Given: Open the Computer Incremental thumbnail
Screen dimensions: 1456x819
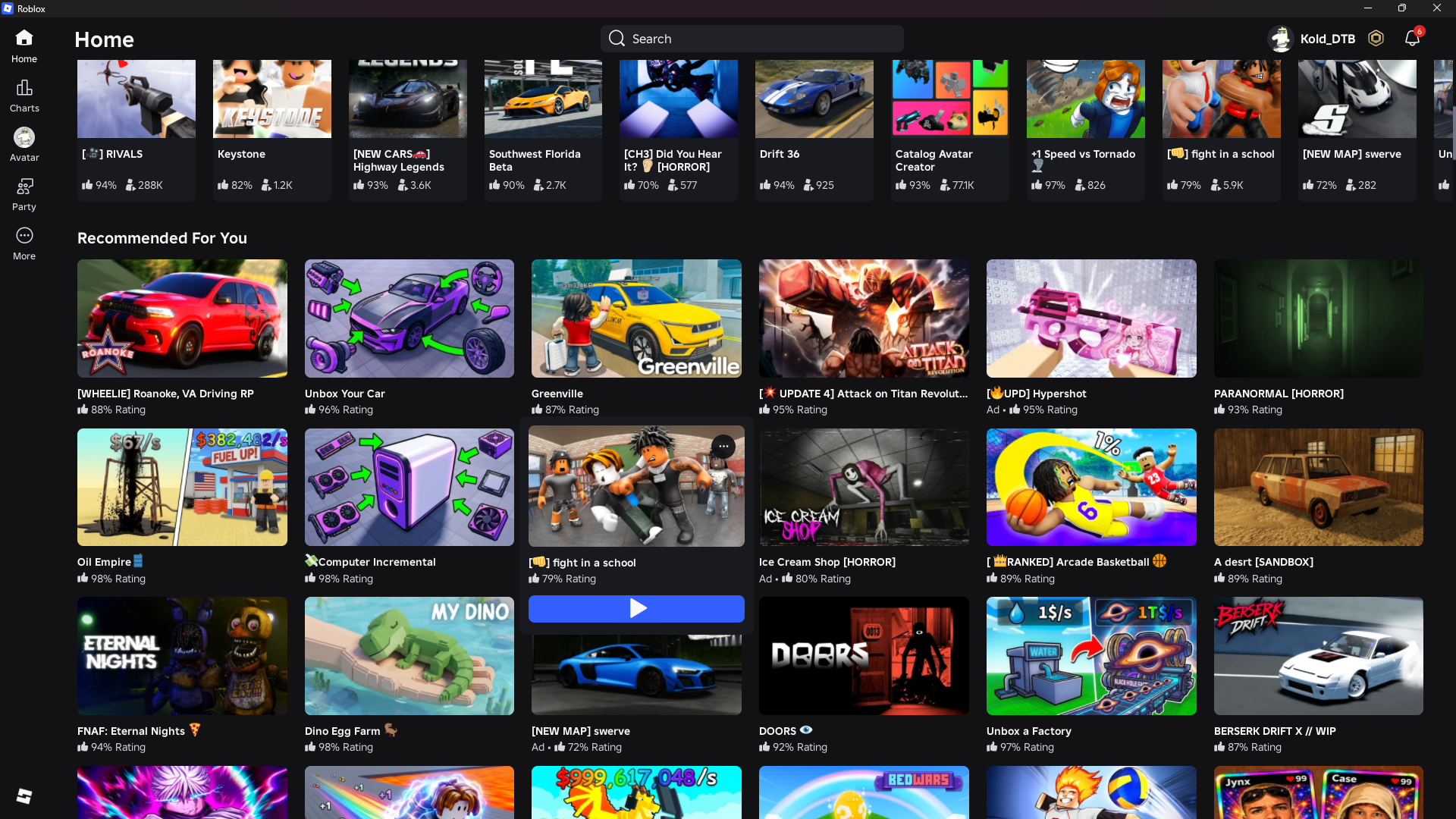Looking at the screenshot, I should (409, 487).
